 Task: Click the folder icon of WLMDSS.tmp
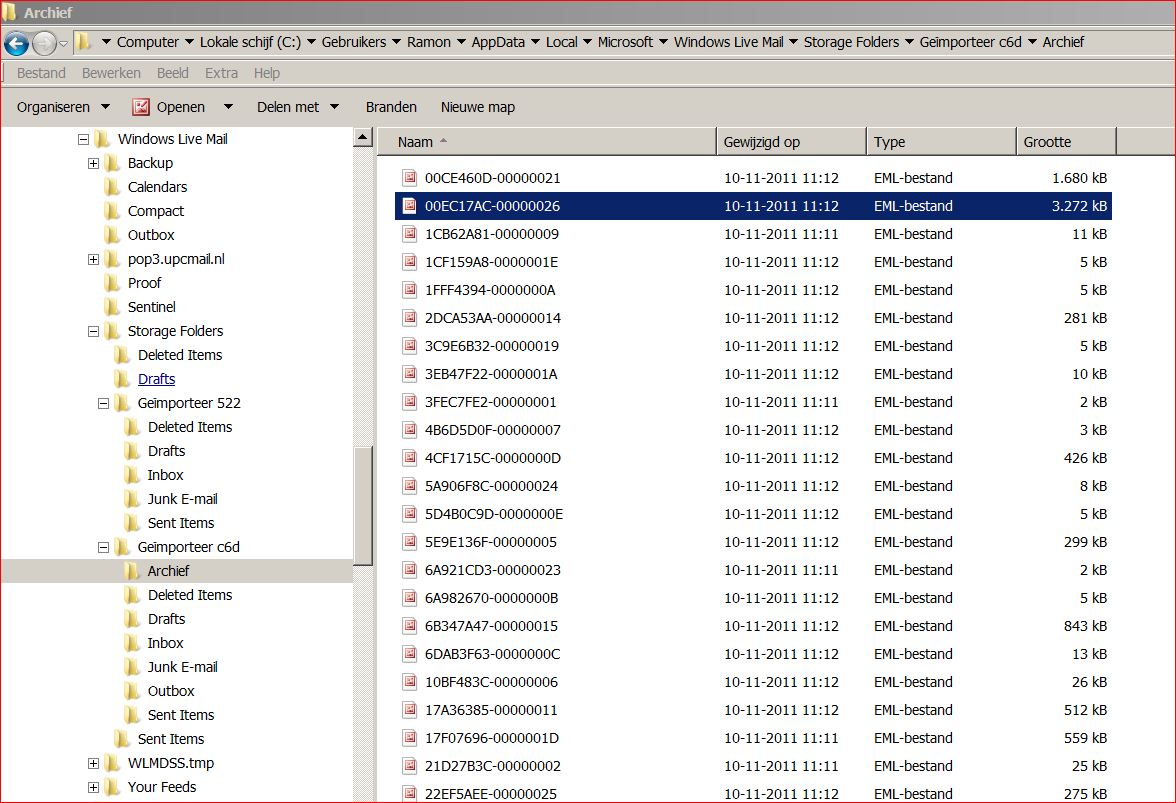(112, 763)
